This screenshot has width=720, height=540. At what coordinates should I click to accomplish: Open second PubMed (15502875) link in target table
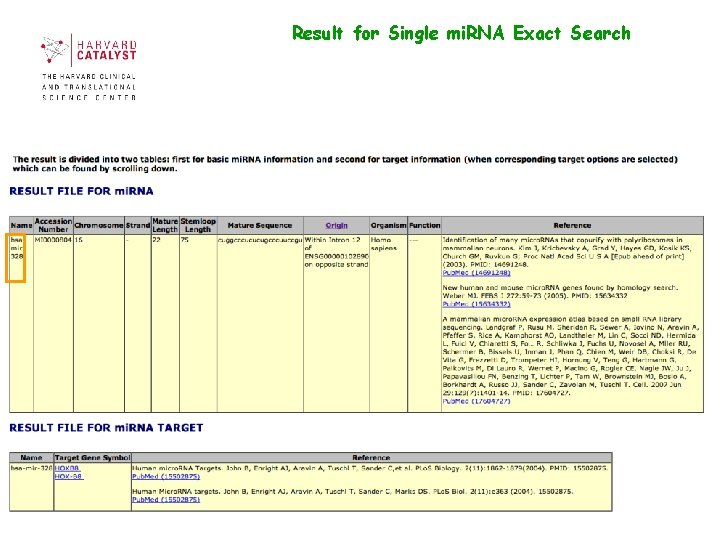point(166,500)
